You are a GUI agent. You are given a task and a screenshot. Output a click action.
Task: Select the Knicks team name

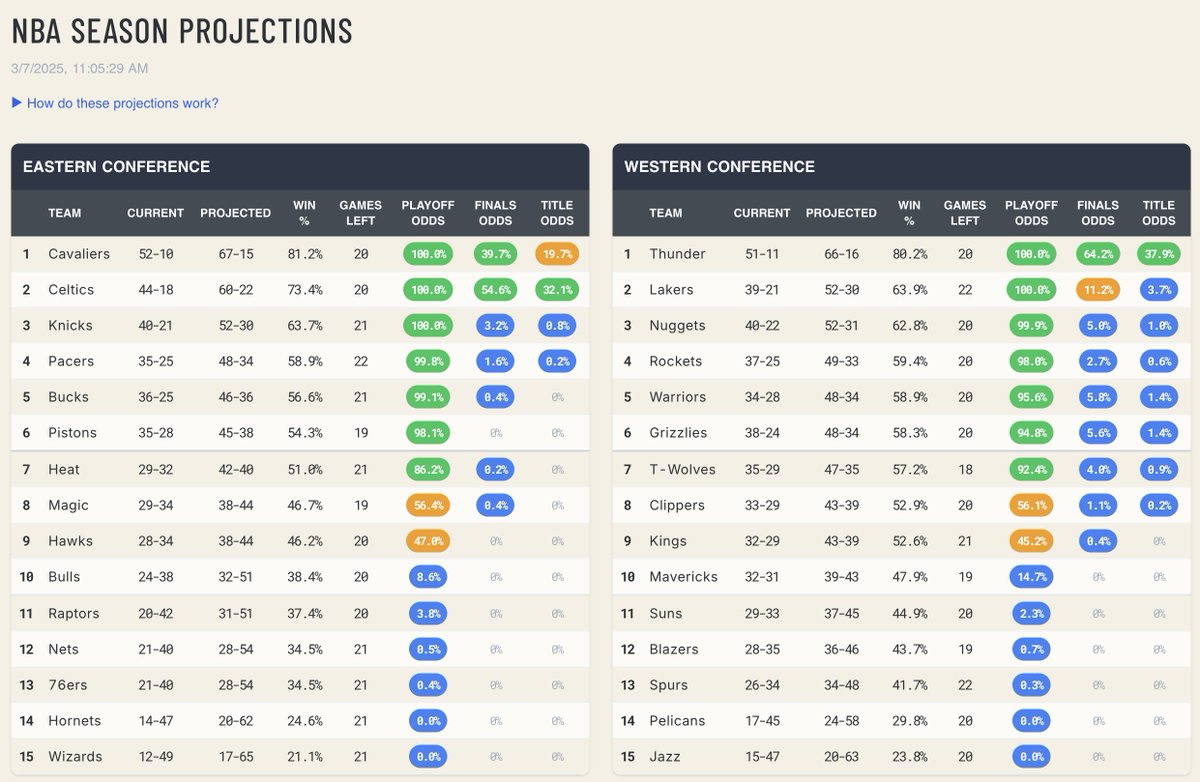(x=70, y=326)
